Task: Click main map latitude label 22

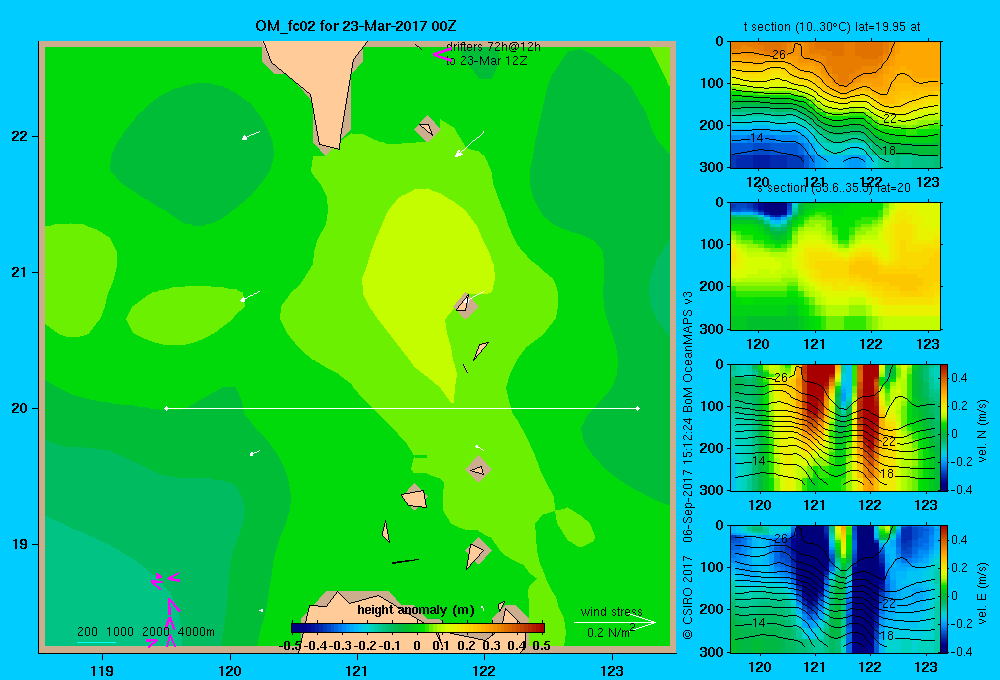Action: (x=19, y=136)
